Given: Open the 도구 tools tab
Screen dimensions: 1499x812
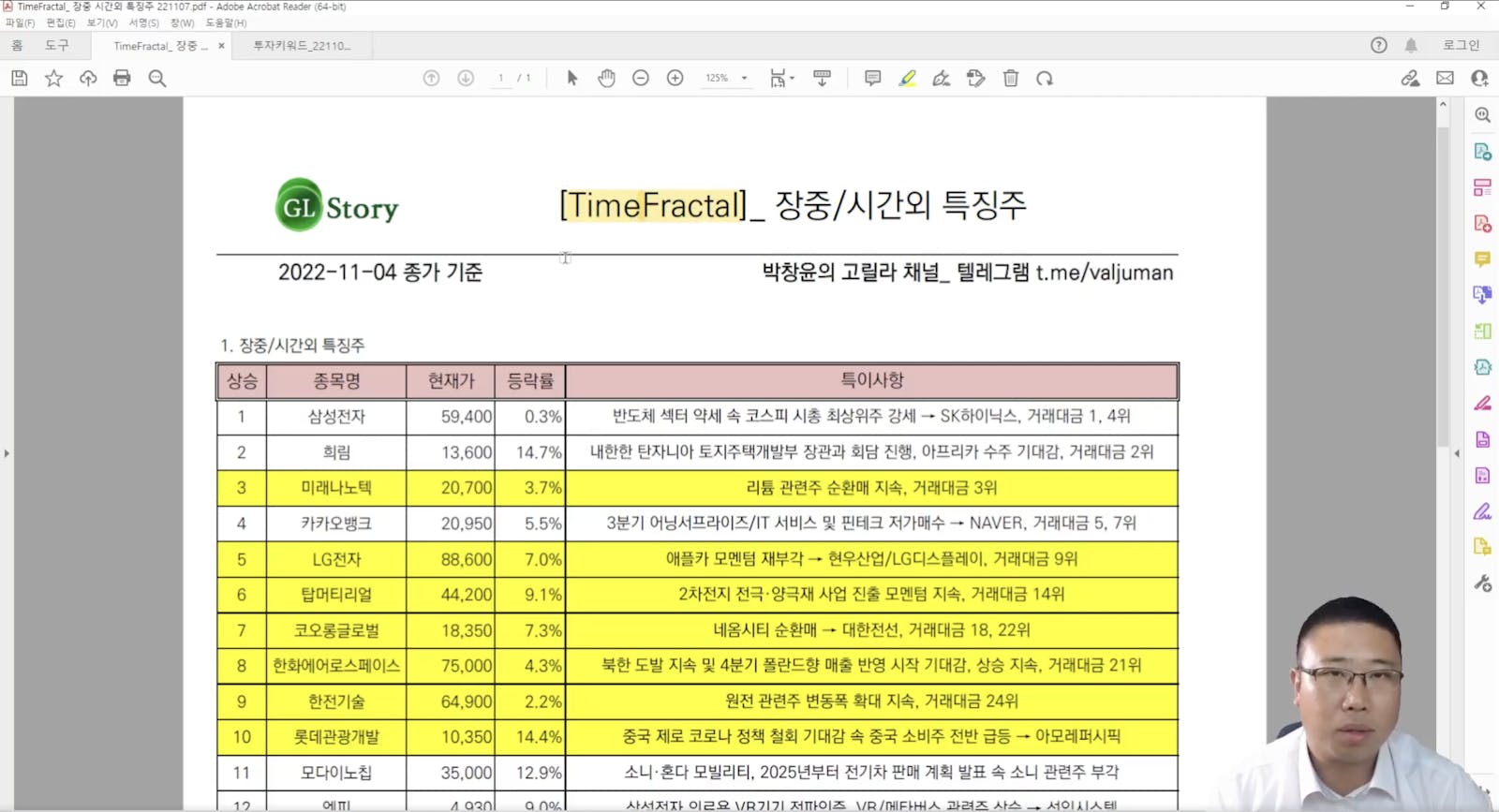Looking at the screenshot, I should (x=57, y=45).
